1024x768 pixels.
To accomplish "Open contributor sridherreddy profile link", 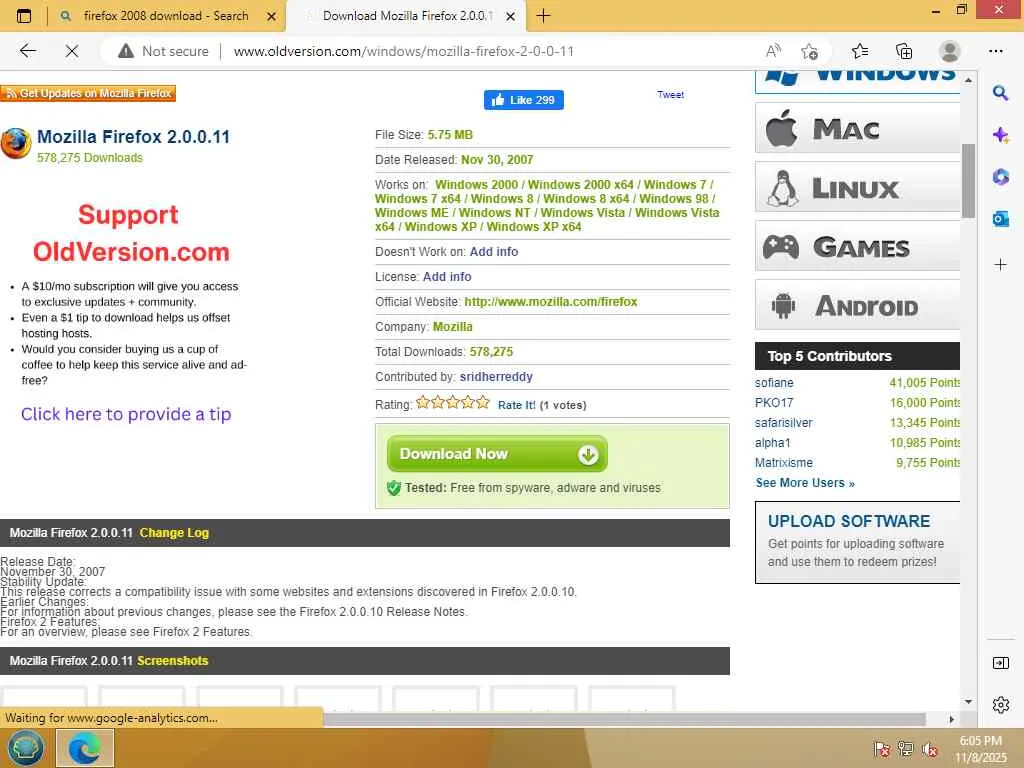I will (x=496, y=377).
